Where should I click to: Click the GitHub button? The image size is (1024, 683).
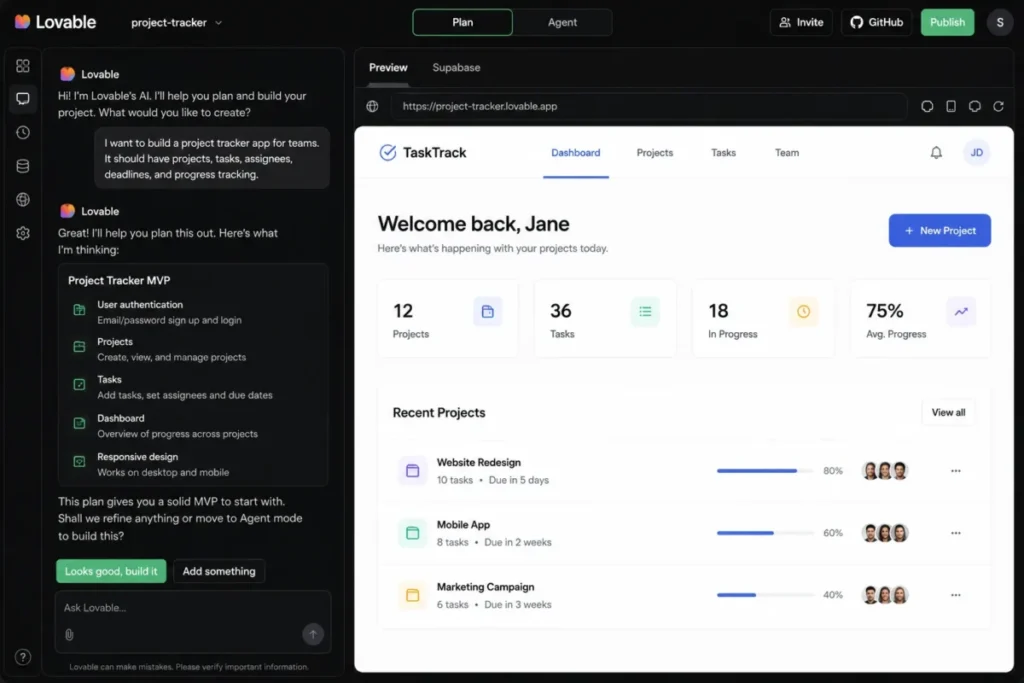pyautogui.click(x=876, y=22)
